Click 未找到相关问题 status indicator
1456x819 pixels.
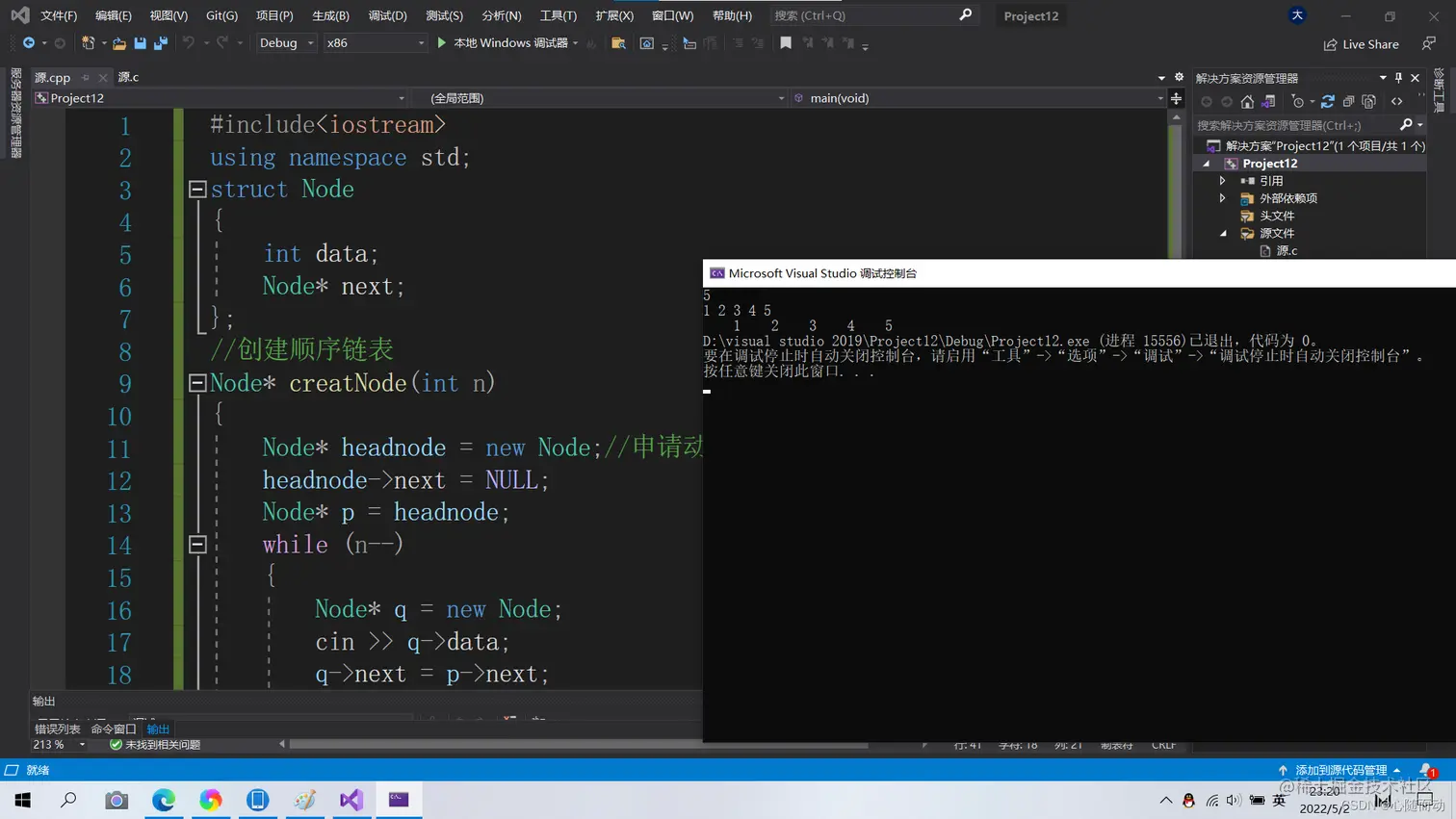[x=154, y=745]
